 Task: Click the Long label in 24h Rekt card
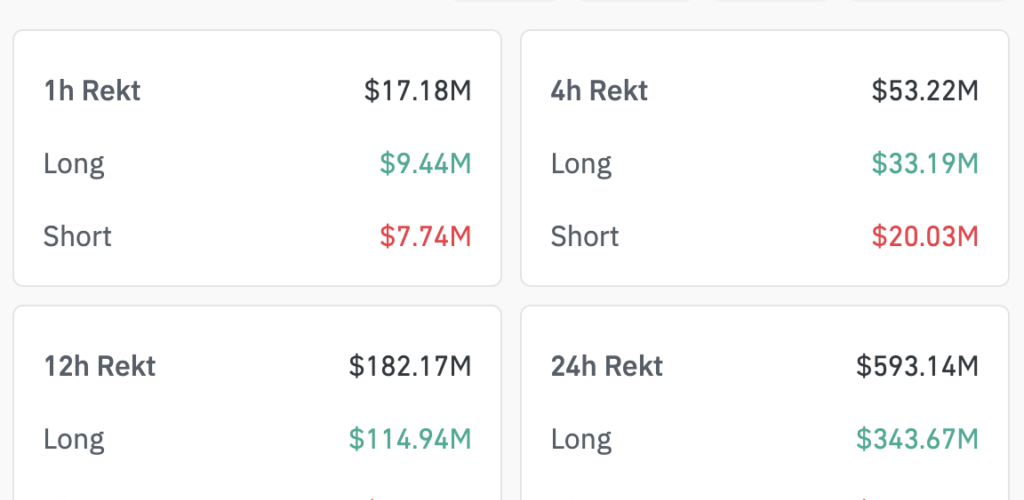click(581, 439)
